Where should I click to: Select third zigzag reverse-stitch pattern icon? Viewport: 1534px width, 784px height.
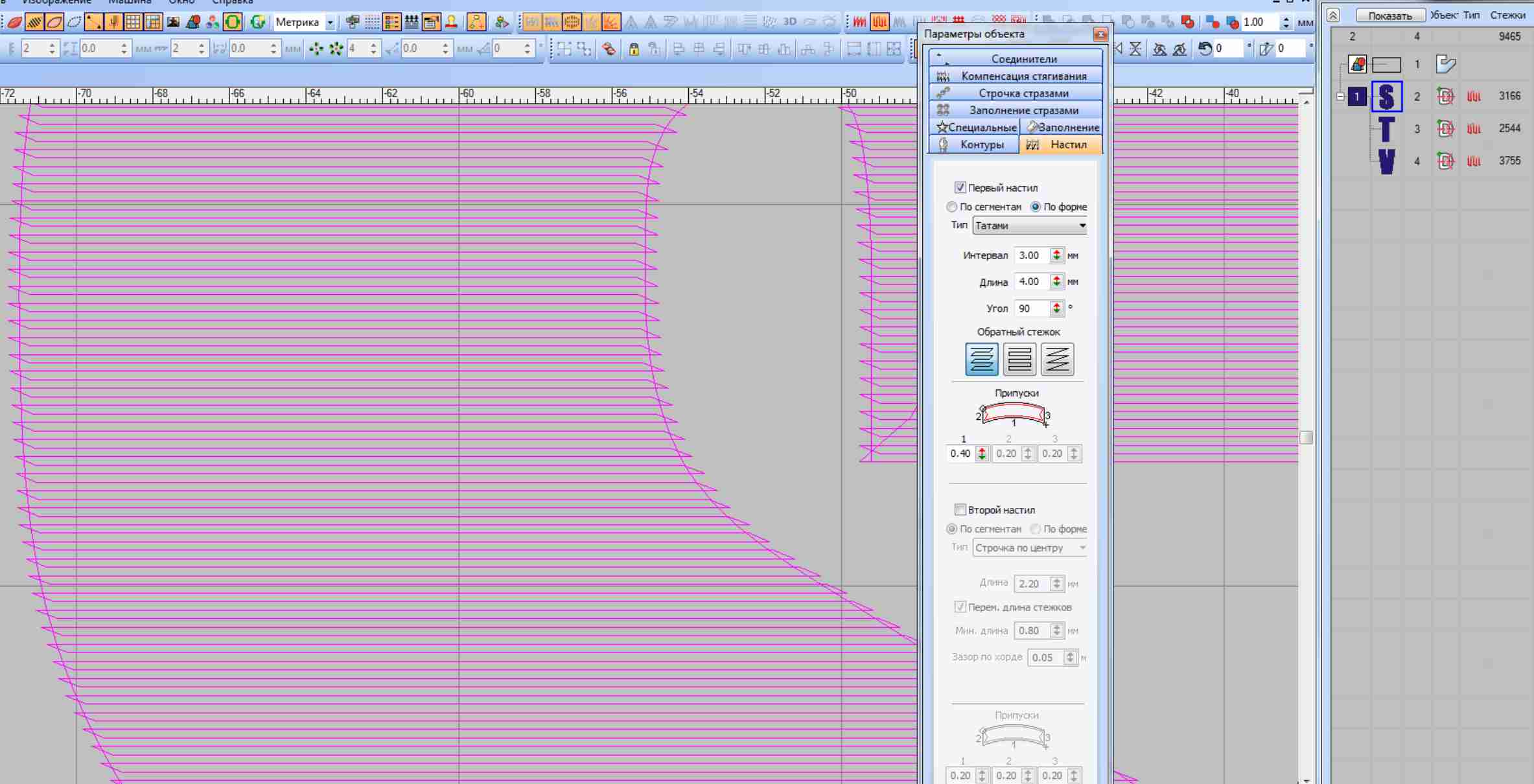point(1057,359)
